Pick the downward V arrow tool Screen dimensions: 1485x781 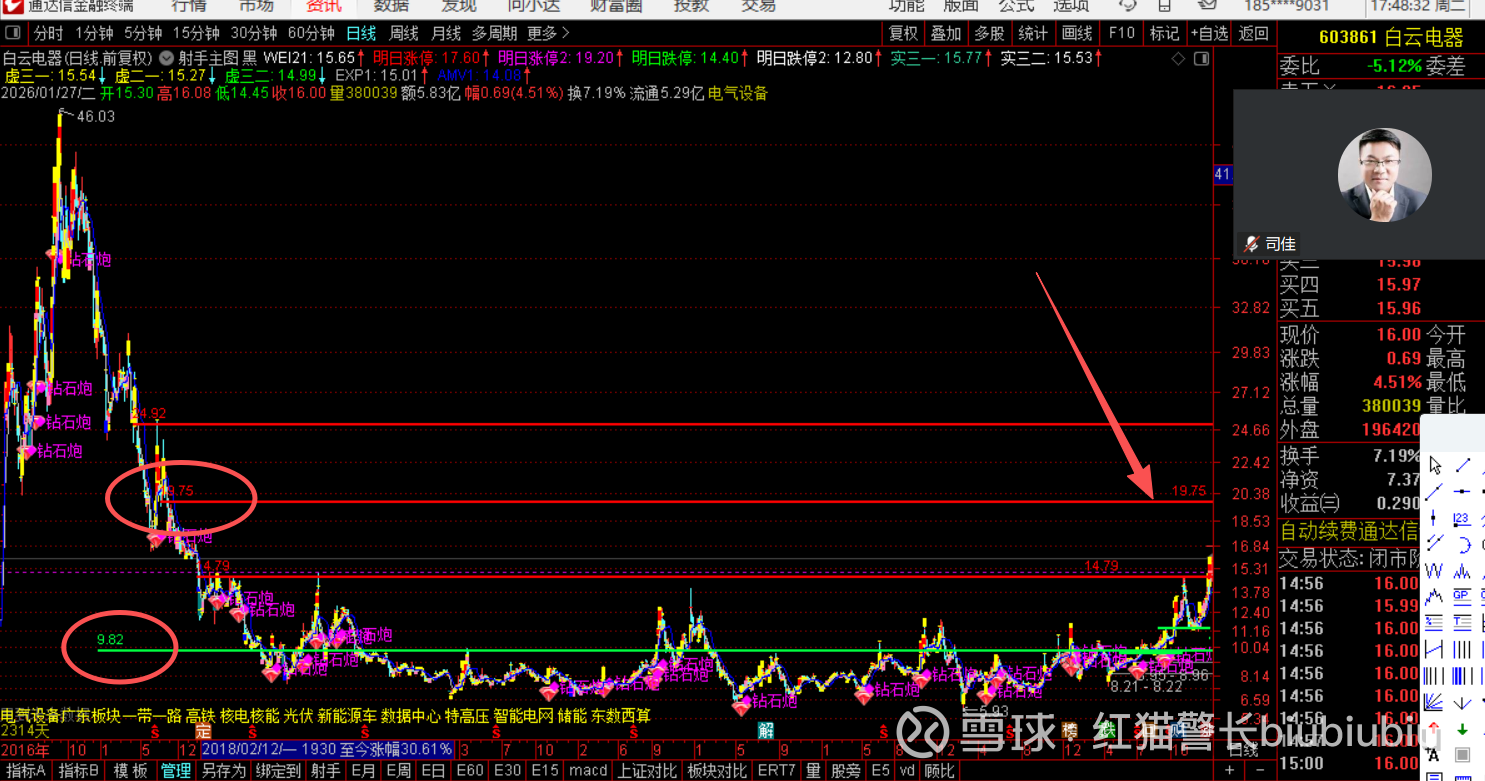(1462, 701)
